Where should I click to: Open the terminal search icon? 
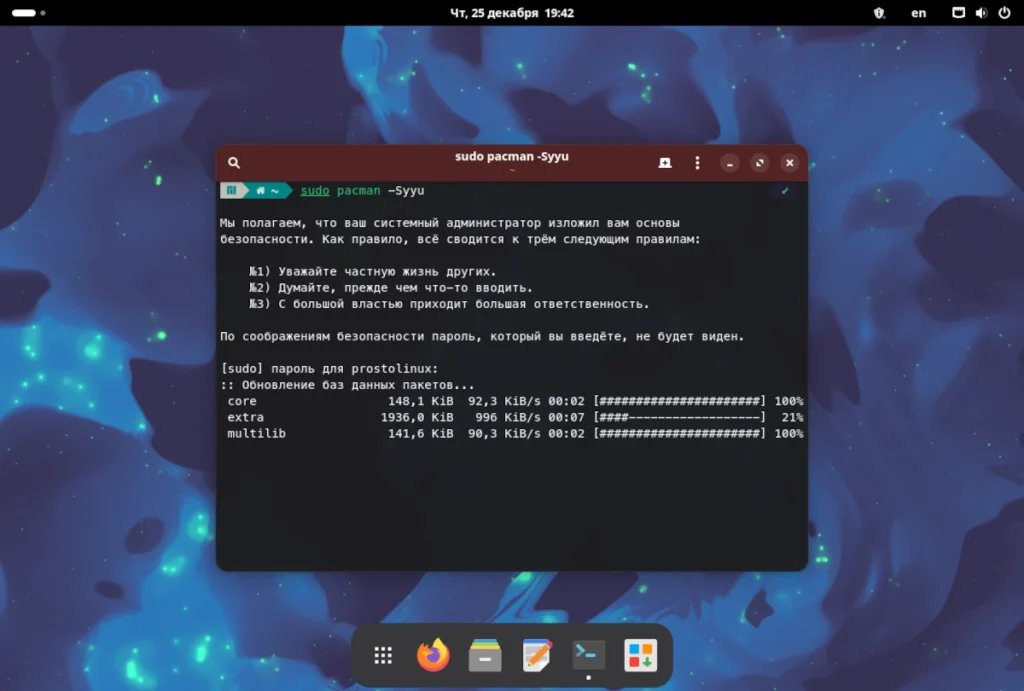(234, 163)
